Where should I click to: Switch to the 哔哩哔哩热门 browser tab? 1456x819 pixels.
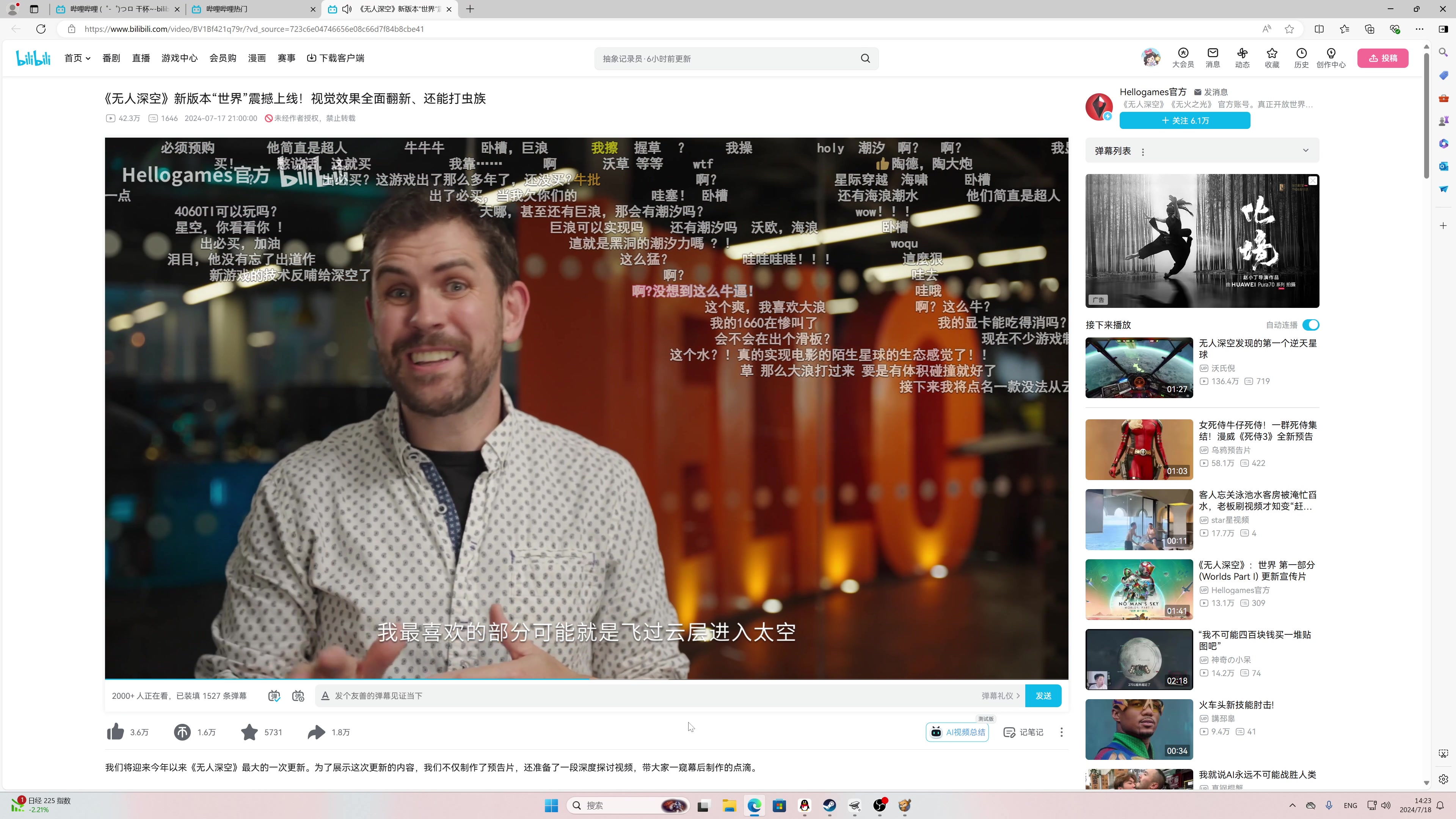(x=253, y=9)
